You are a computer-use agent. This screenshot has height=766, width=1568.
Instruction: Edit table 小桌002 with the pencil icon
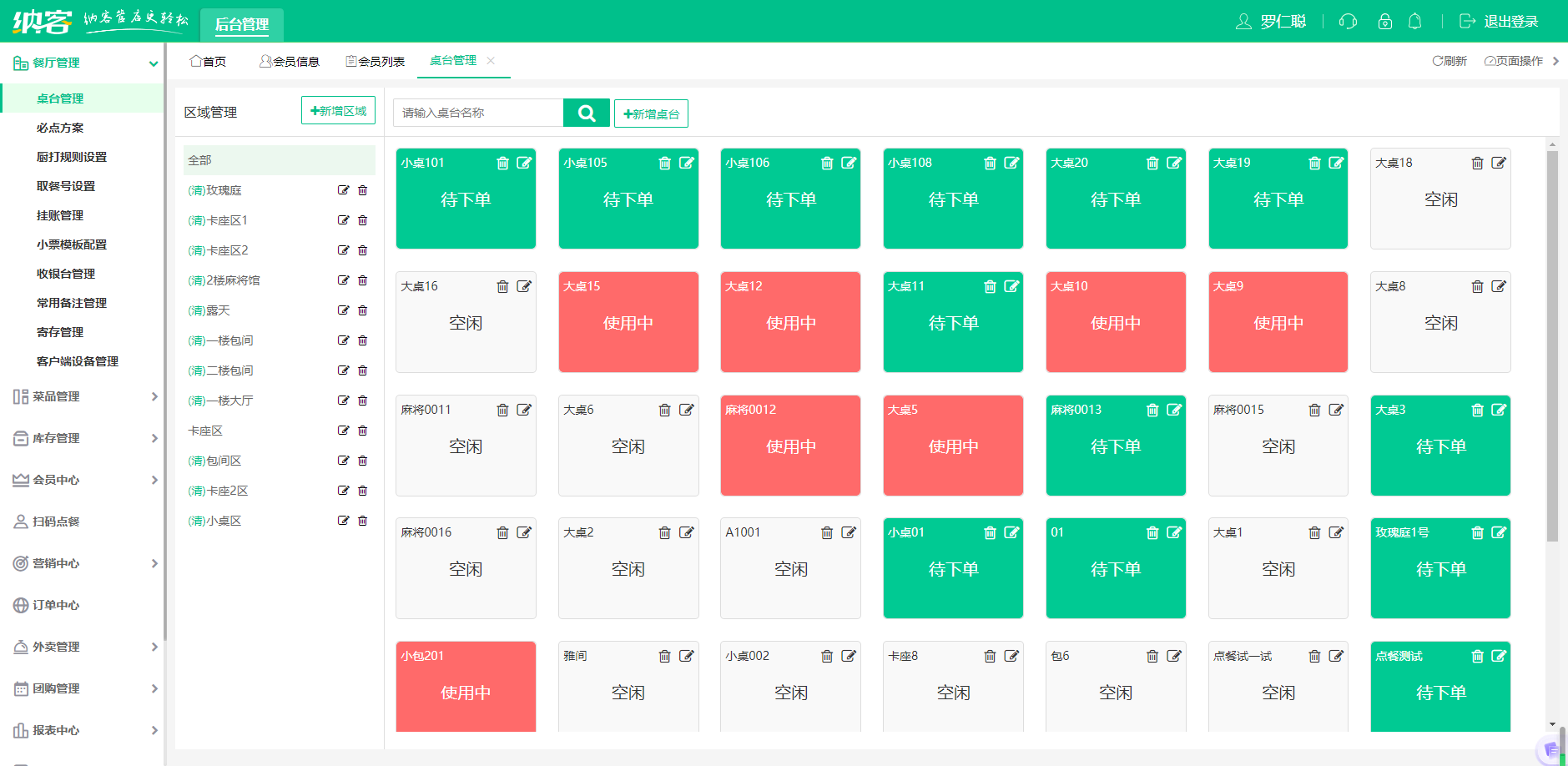tap(850, 656)
